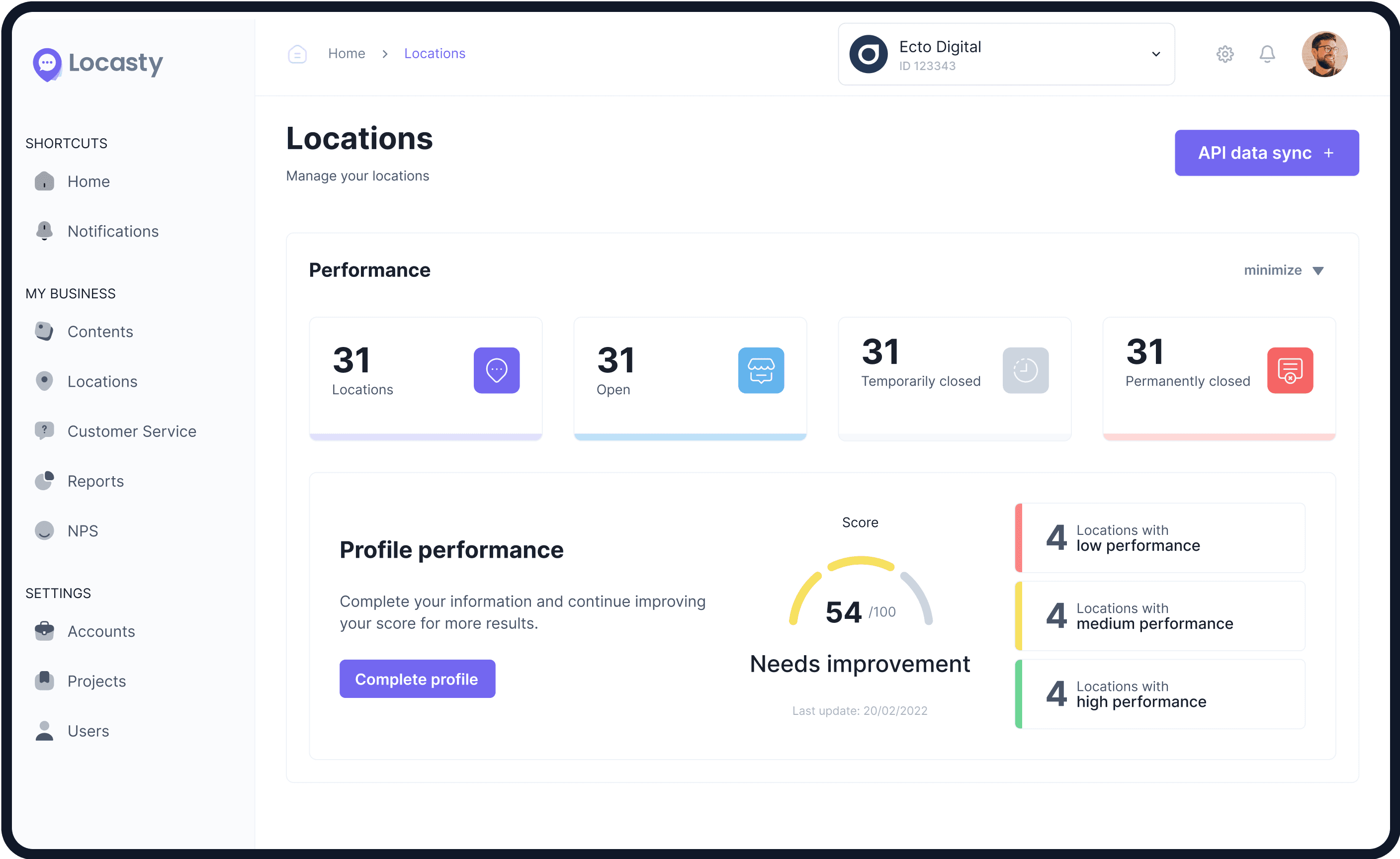The image size is (1400, 859).
Task: Click the Home breadcrumb link
Action: [346, 53]
